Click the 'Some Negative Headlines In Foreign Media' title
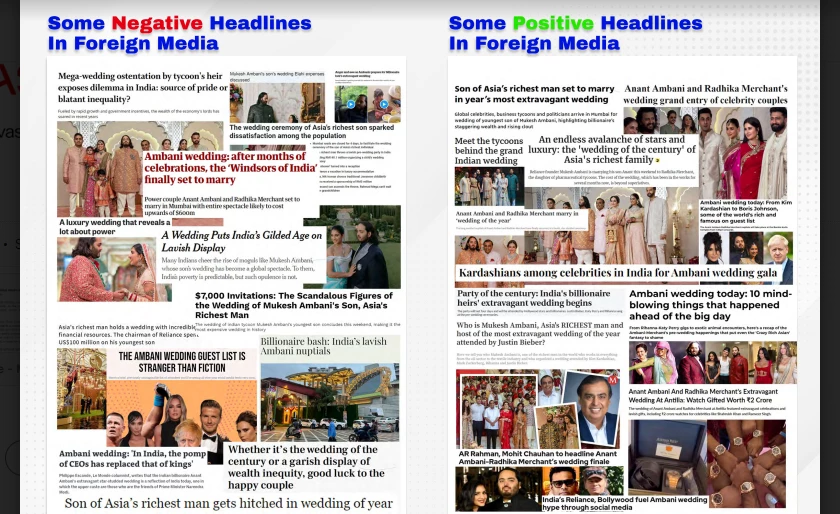The width and height of the screenshot is (840, 514). pyautogui.click(x=179, y=33)
